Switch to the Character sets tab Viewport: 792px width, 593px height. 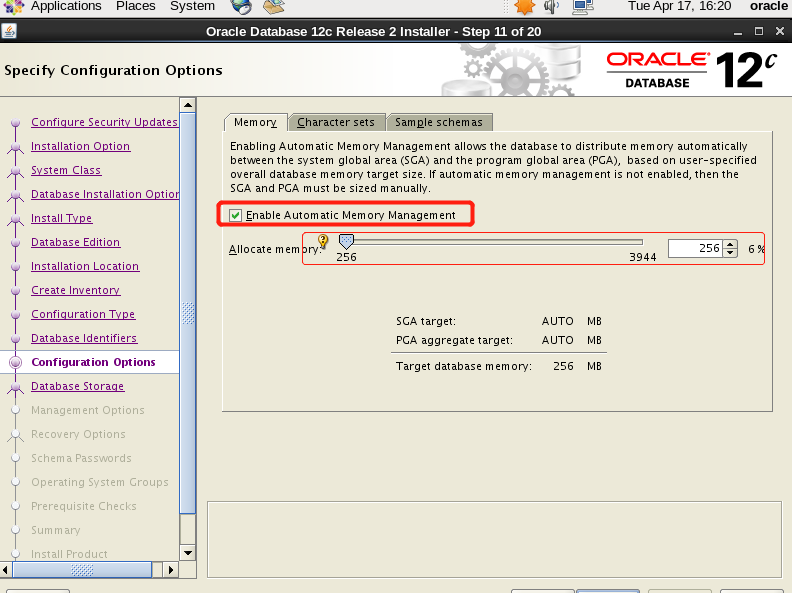336,122
